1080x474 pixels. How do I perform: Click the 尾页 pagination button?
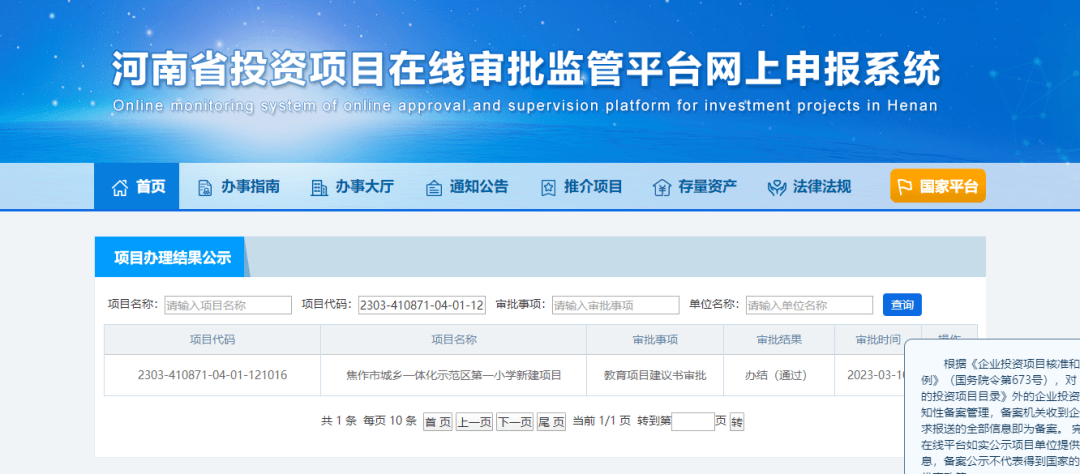click(551, 422)
